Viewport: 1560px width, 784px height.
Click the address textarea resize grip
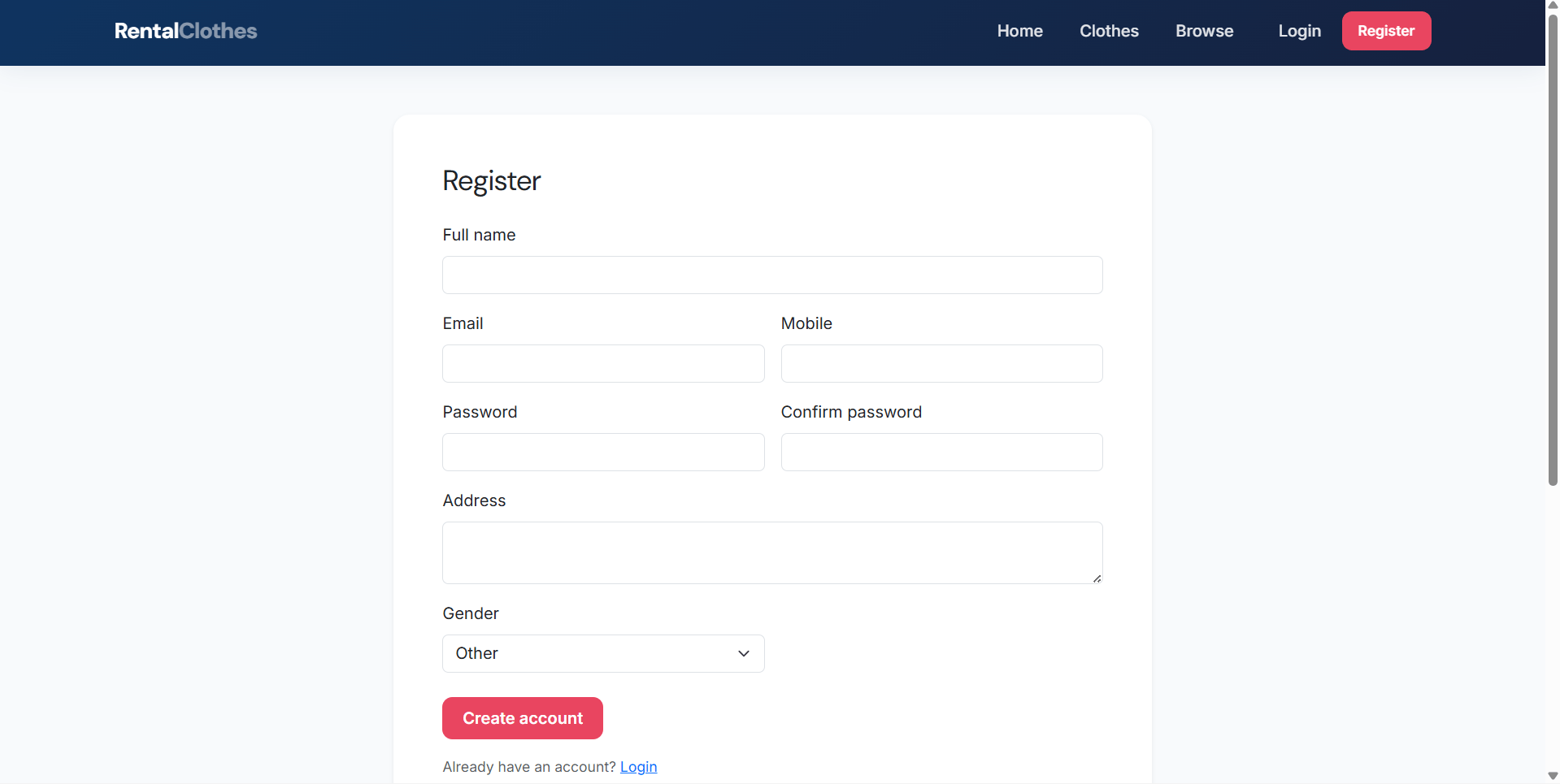coord(1097,578)
